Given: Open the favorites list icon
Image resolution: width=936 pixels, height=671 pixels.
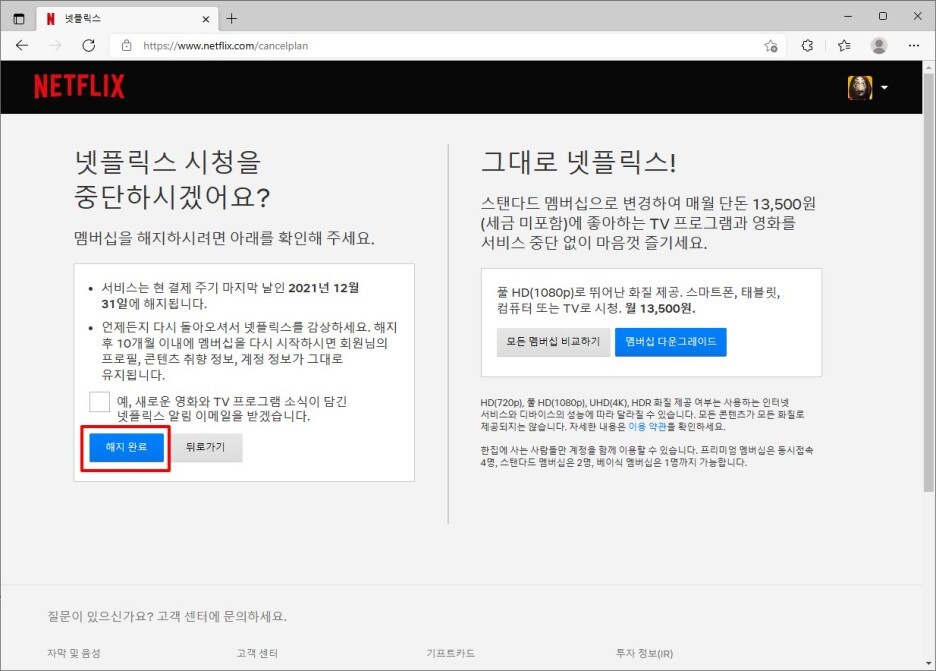Looking at the screenshot, I should (x=843, y=45).
